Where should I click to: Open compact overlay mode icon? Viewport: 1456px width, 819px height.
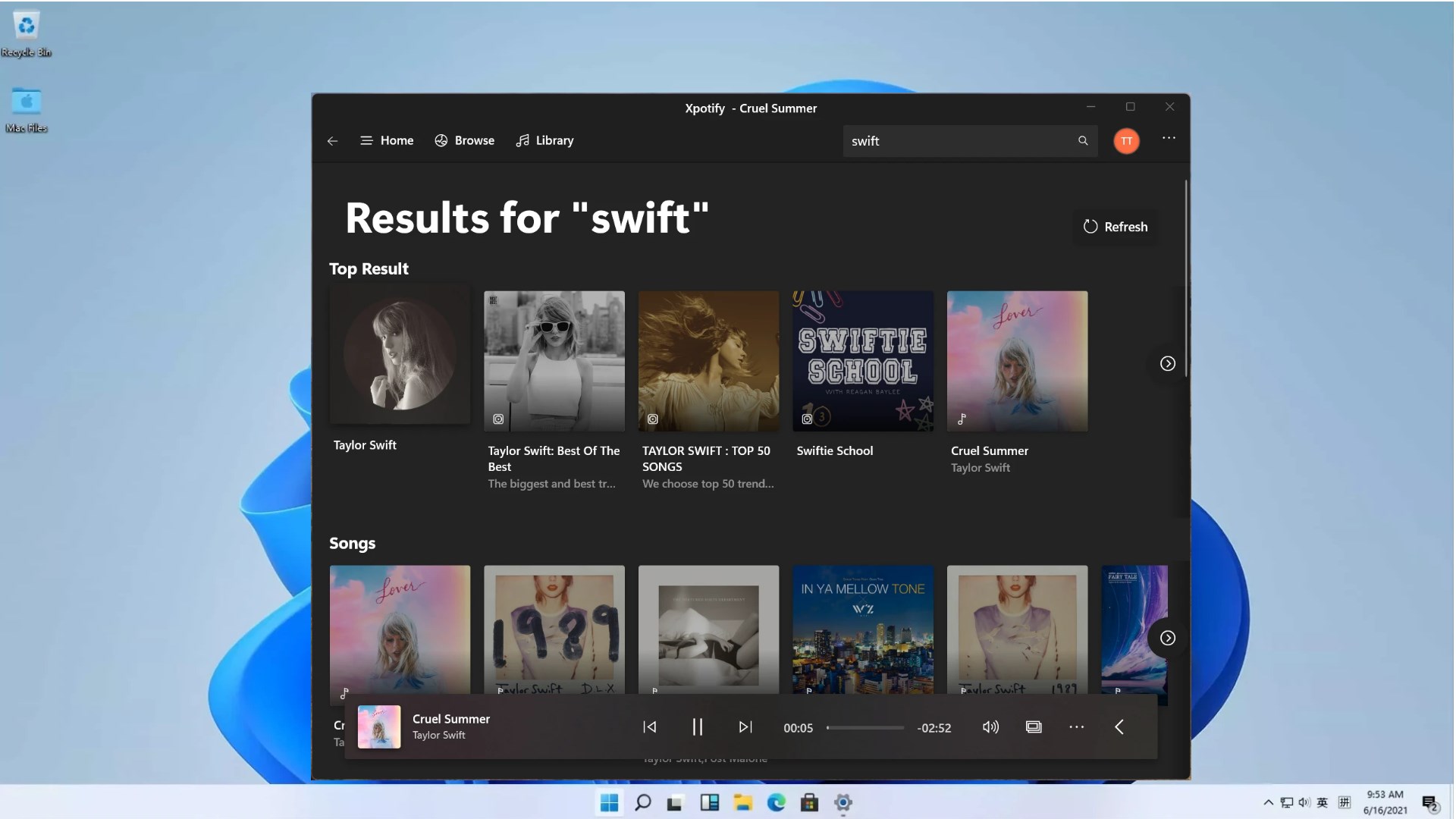[x=1034, y=727]
